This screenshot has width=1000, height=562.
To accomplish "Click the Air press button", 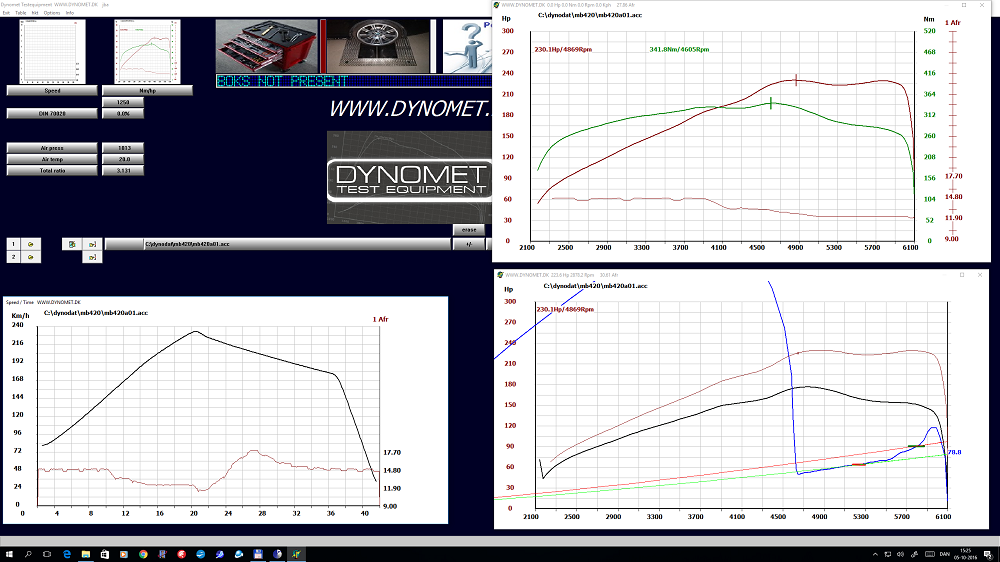I will pos(52,148).
